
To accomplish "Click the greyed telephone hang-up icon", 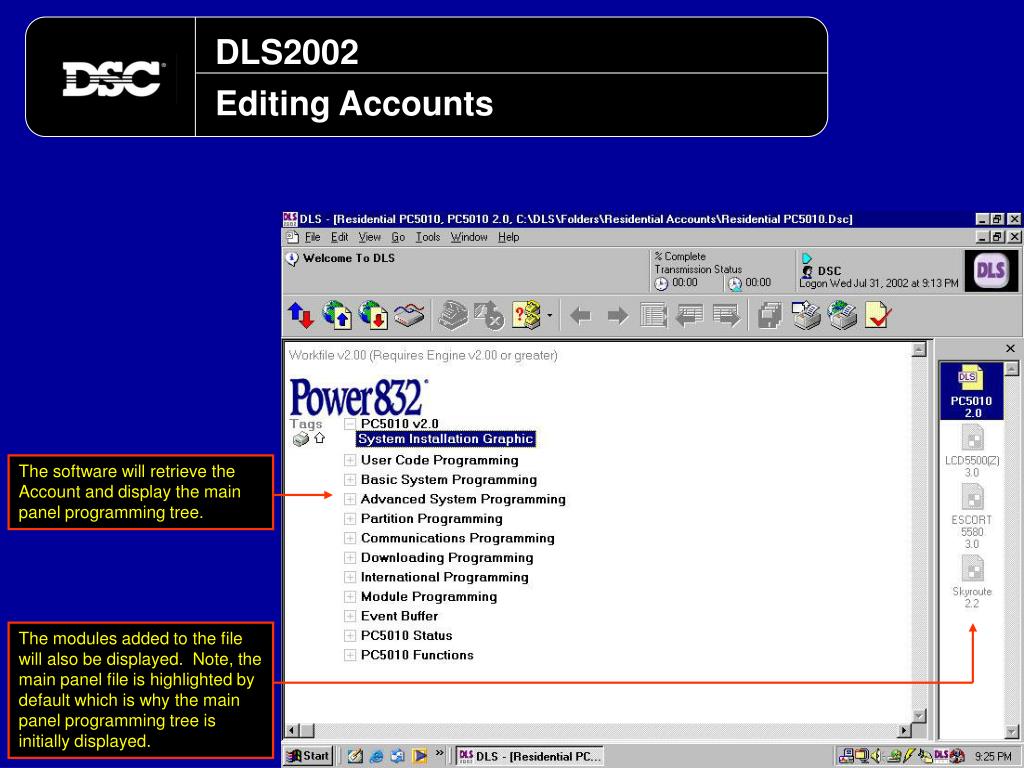I will point(453,315).
